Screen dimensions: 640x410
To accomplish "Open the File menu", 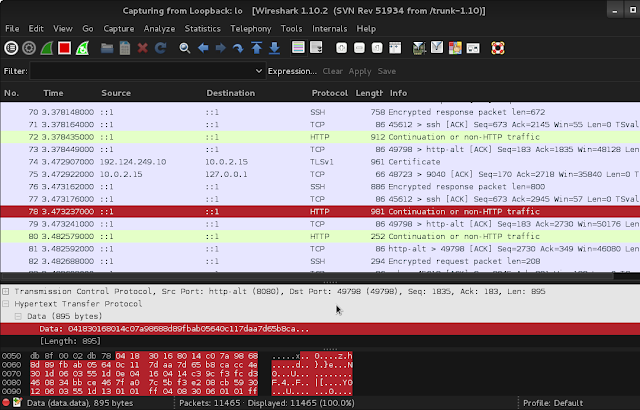I will click(x=12, y=29).
